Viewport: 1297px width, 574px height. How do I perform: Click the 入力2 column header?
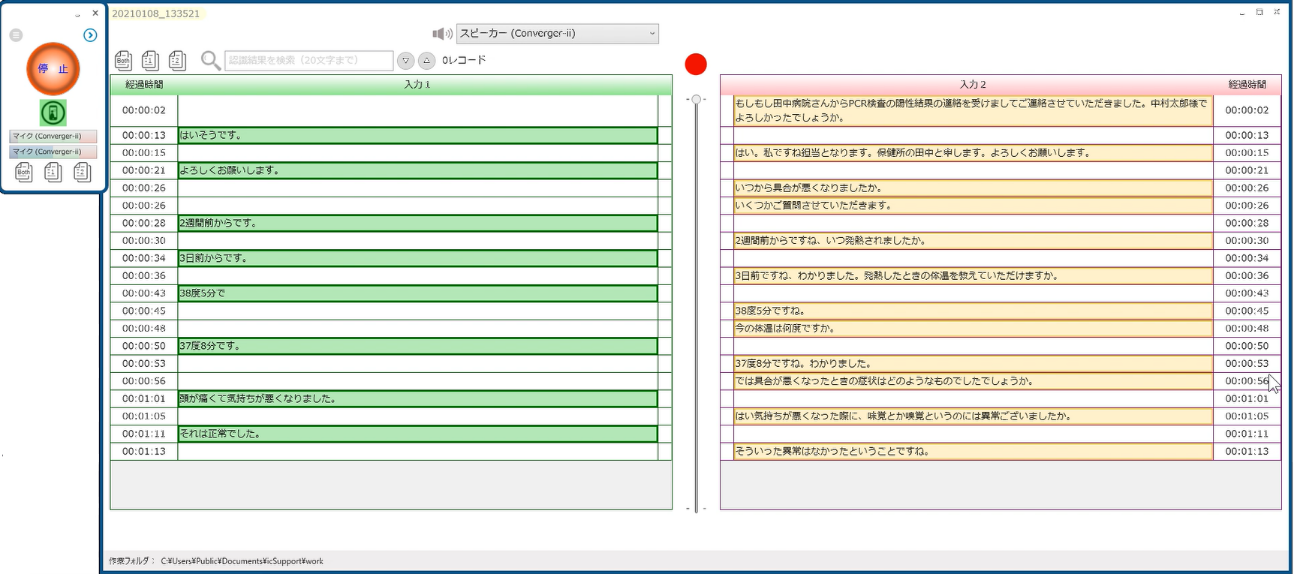click(x=973, y=85)
